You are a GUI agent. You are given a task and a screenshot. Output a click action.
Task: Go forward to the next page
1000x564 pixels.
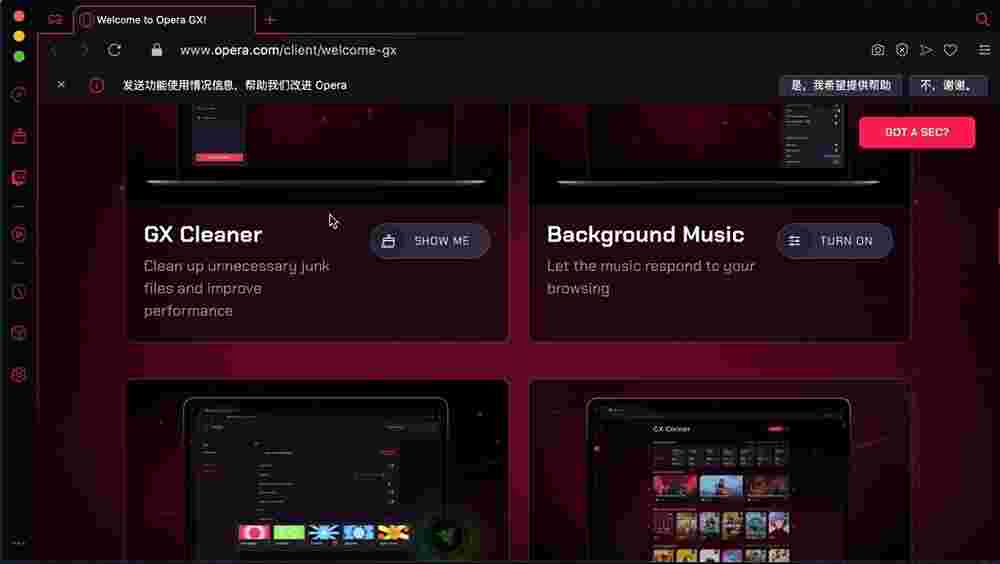tap(84, 50)
